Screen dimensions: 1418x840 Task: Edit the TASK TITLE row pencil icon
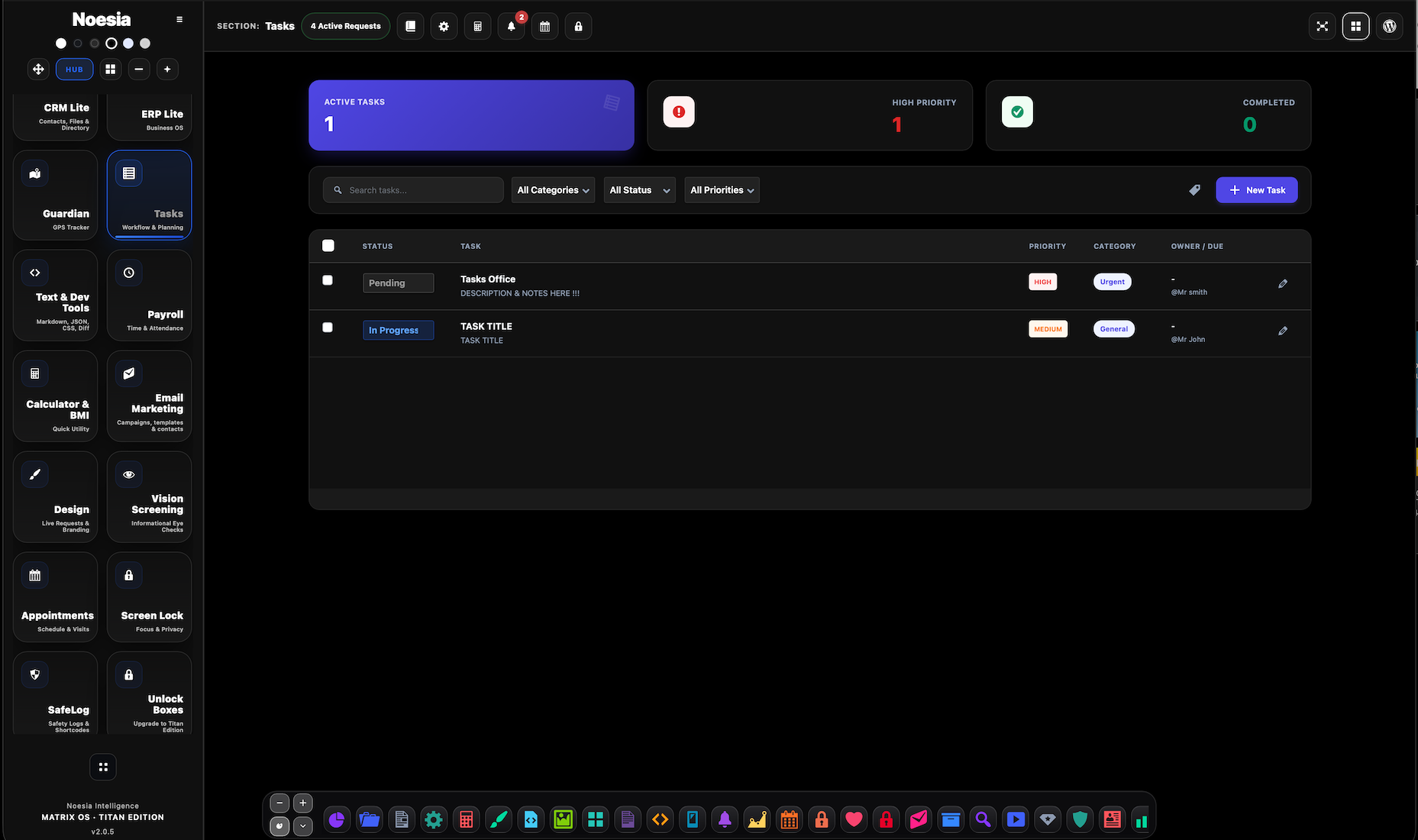click(x=1283, y=331)
